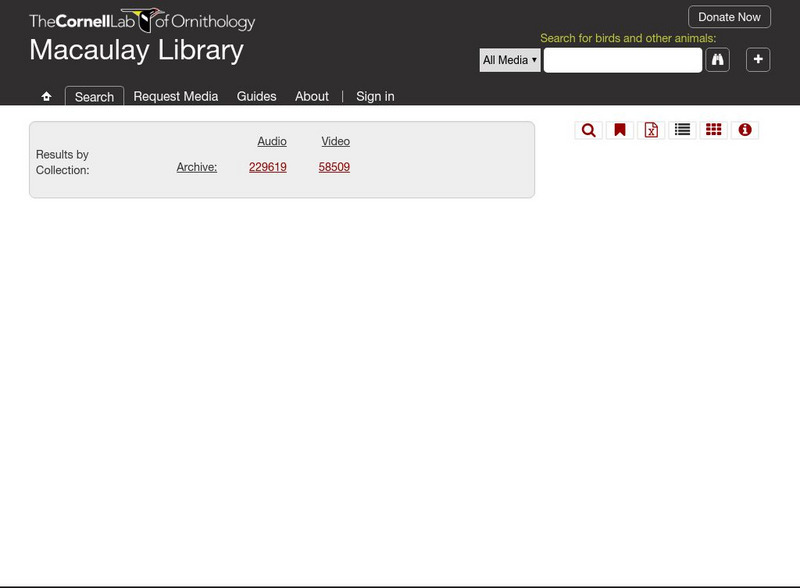Switch to grid view icon
The width and height of the screenshot is (800, 588).
[713, 130]
